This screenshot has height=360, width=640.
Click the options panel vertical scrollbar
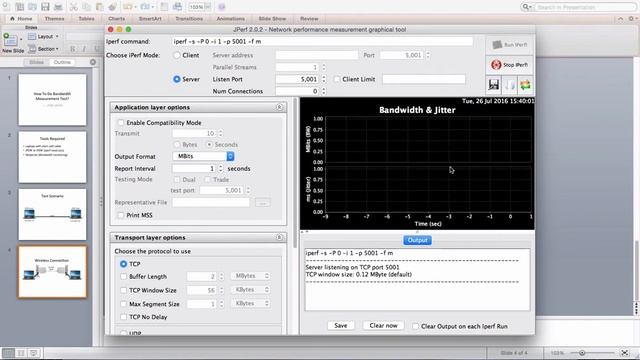[x=295, y=173]
